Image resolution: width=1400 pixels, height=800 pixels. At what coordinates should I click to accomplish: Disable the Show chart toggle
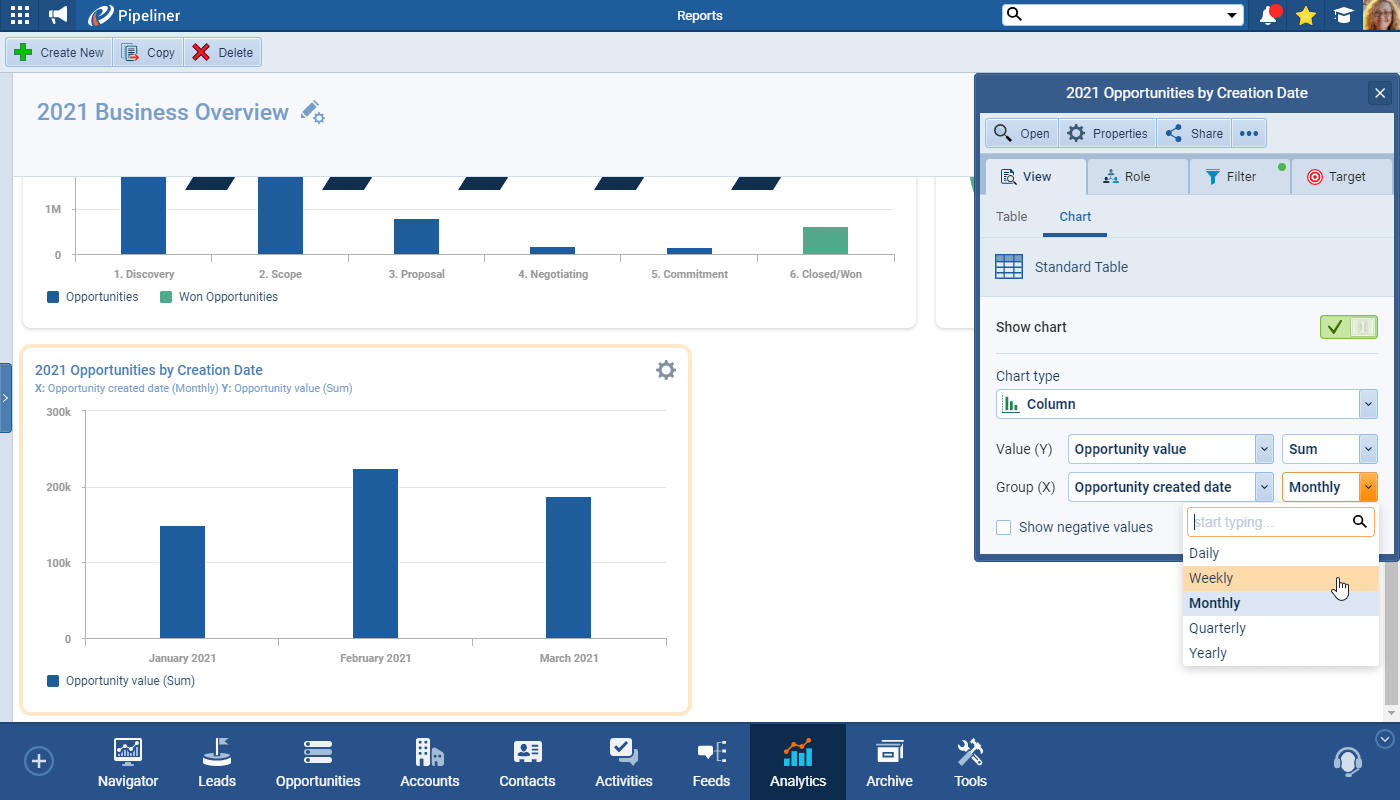[1348, 327]
